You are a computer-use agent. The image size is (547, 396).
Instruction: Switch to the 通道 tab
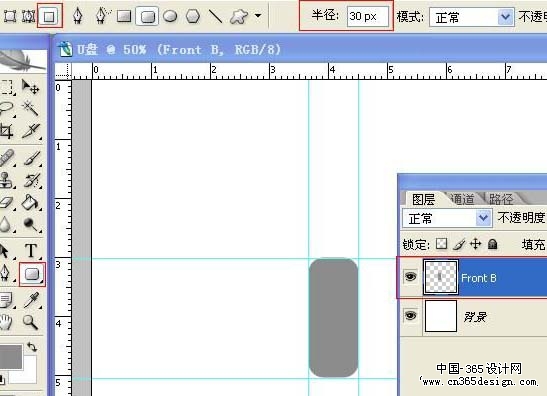click(463, 199)
